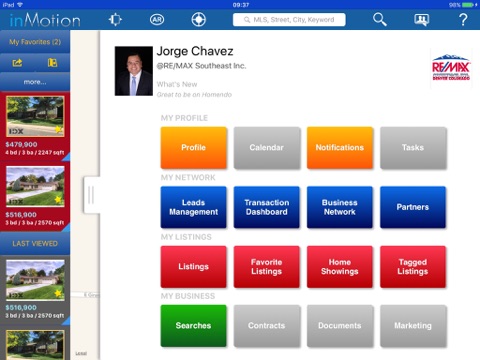Select the LAST VIEWED section header
This screenshot has height=360, width=480.
click(x=35, y=244)
